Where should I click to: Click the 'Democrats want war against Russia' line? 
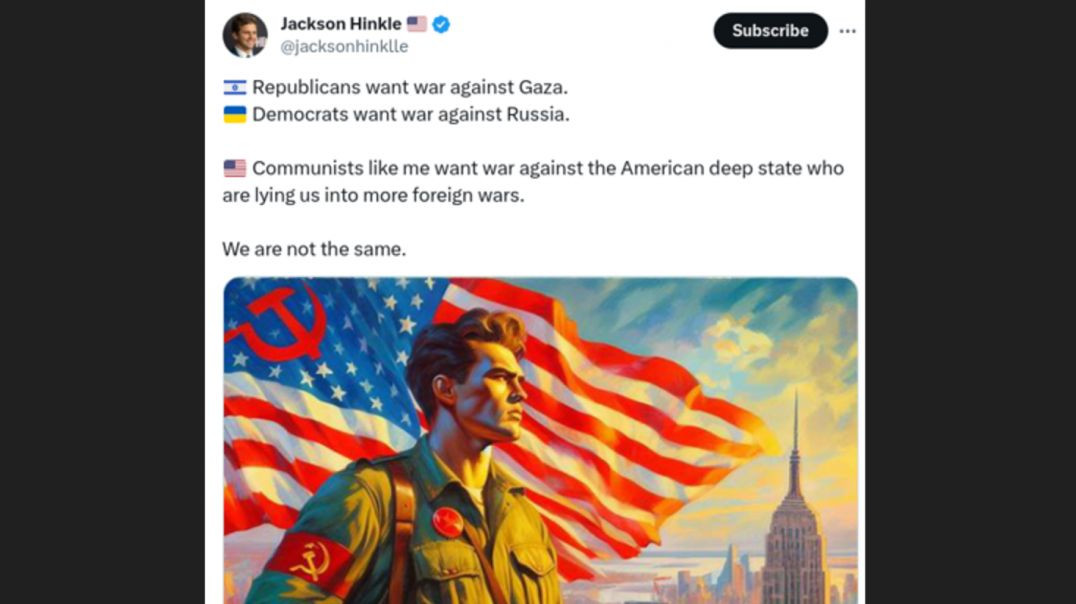410,114
